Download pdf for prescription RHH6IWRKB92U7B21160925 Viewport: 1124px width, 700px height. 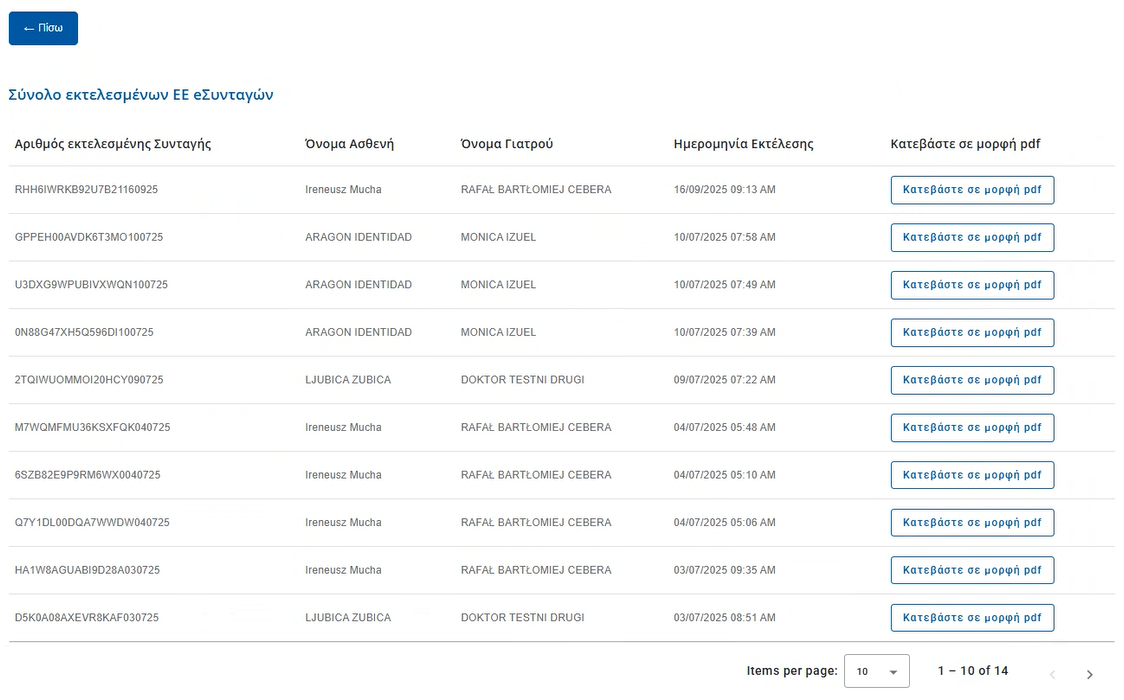[971, 190]
